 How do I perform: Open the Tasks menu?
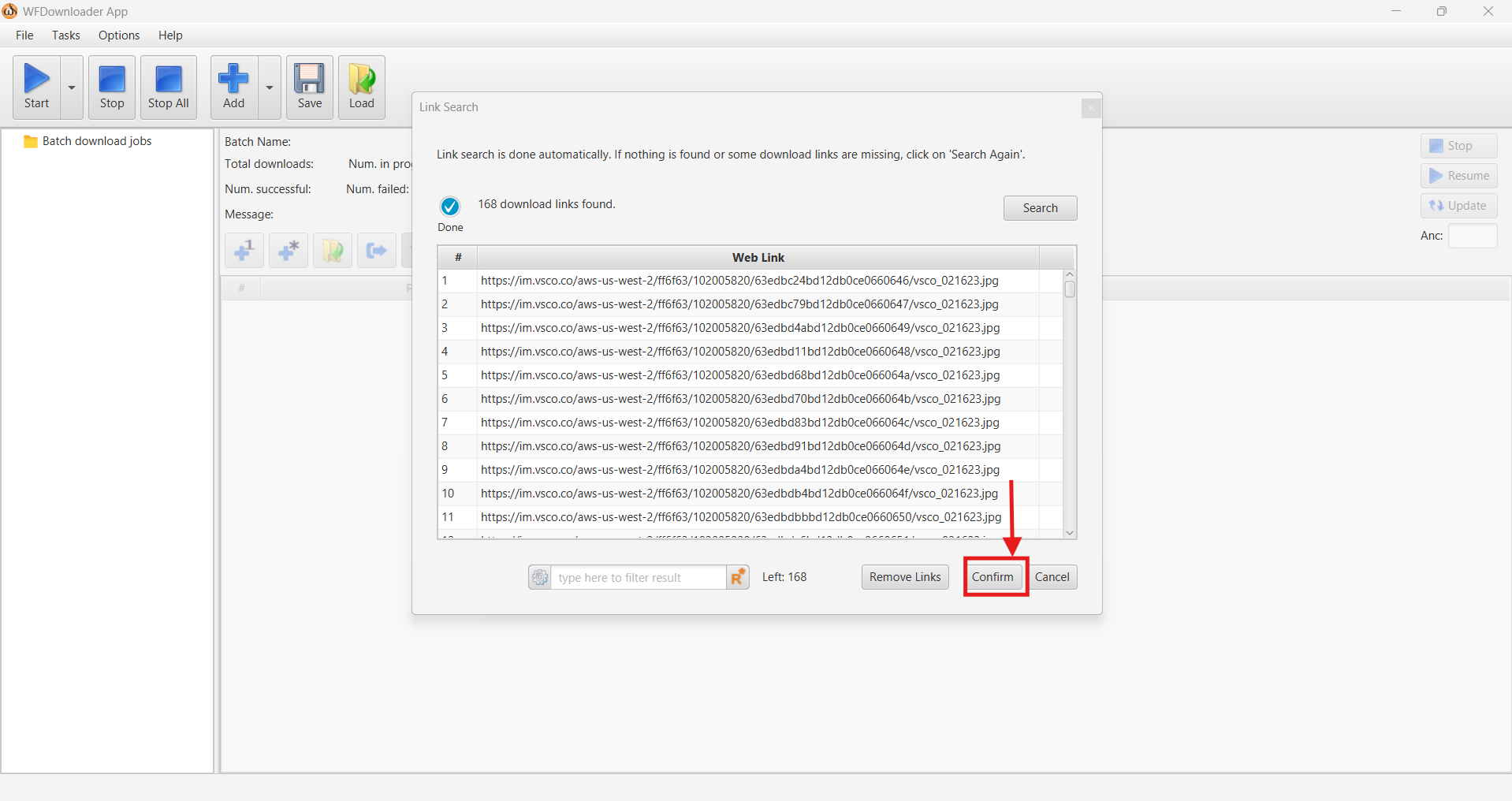click(65, 35)
